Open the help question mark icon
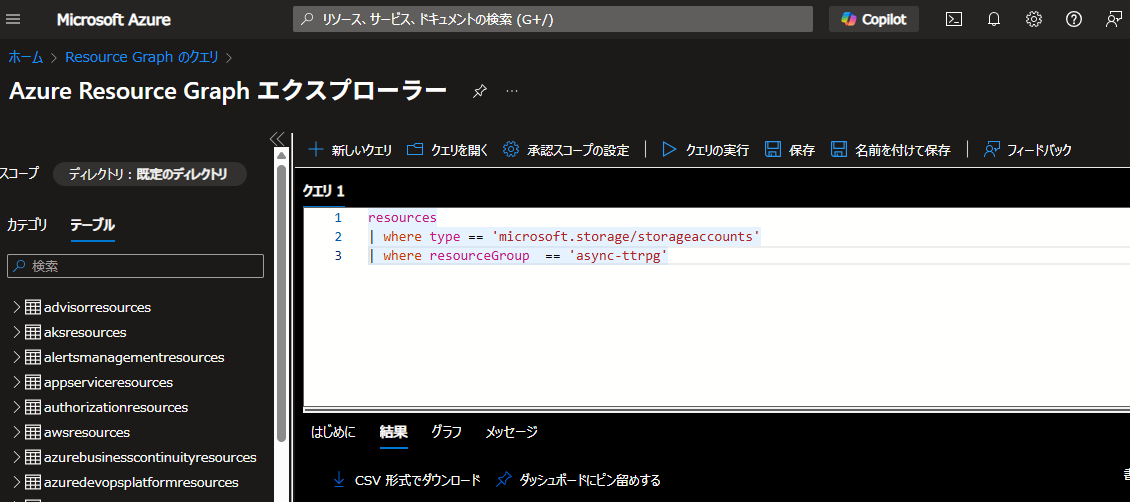1130x502 pixels. (1074, 19)
